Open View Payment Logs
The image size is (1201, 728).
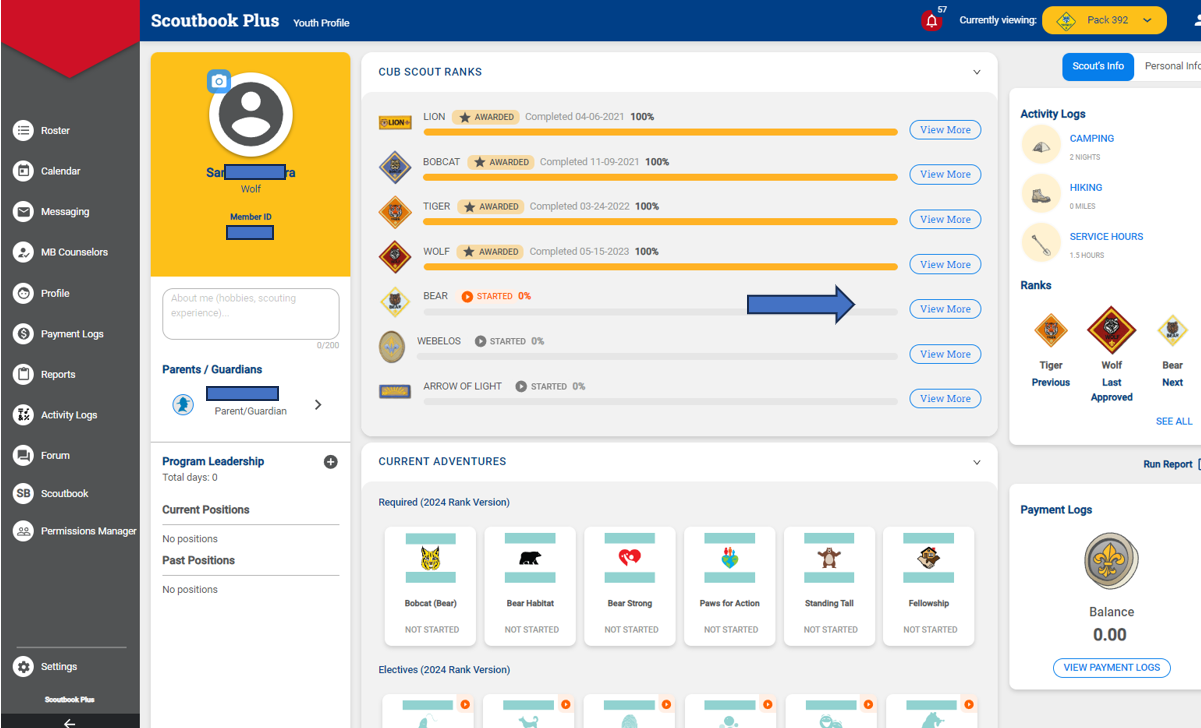(1111, 667)
